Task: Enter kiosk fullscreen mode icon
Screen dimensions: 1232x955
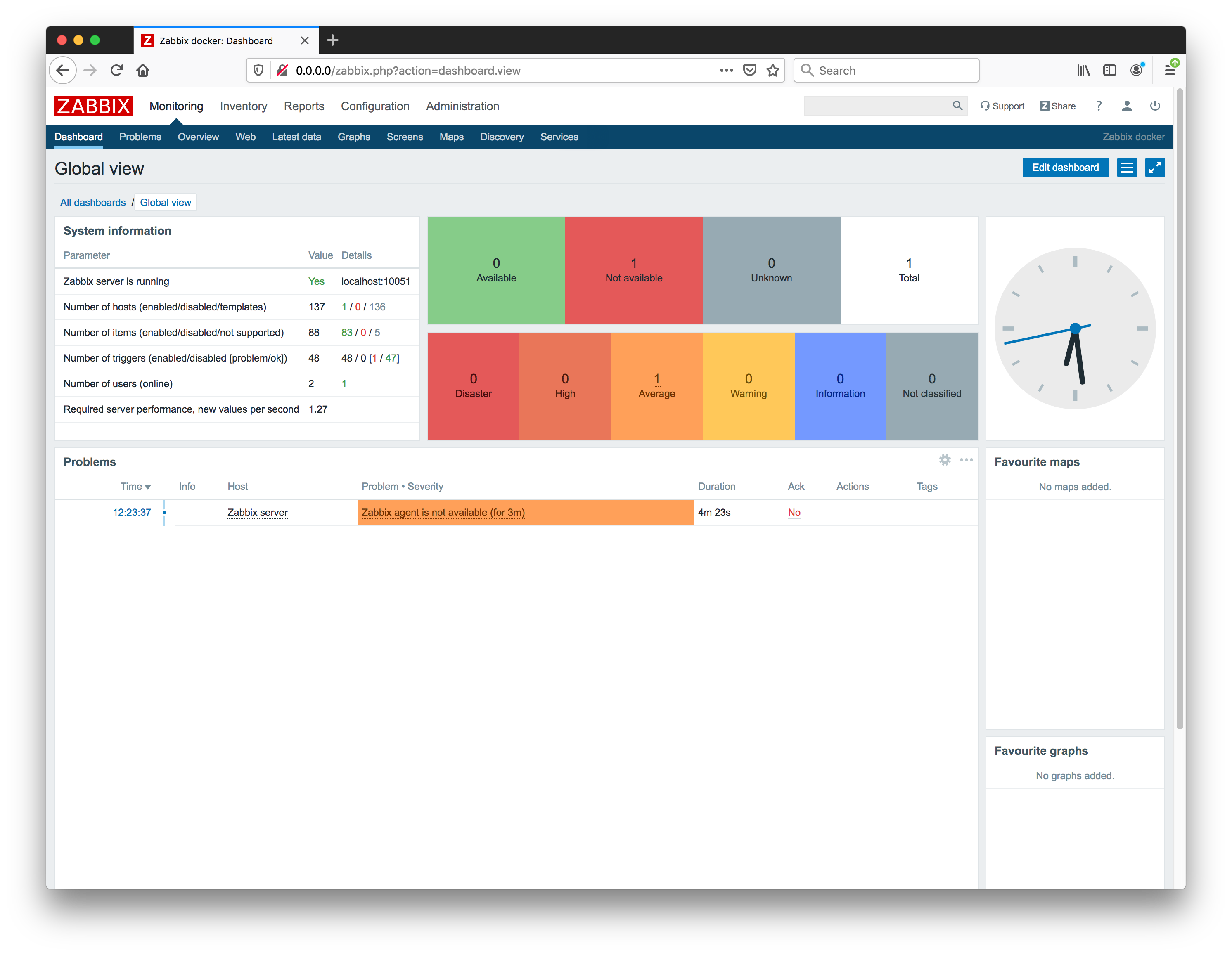Action: [x=1155, y=168]
